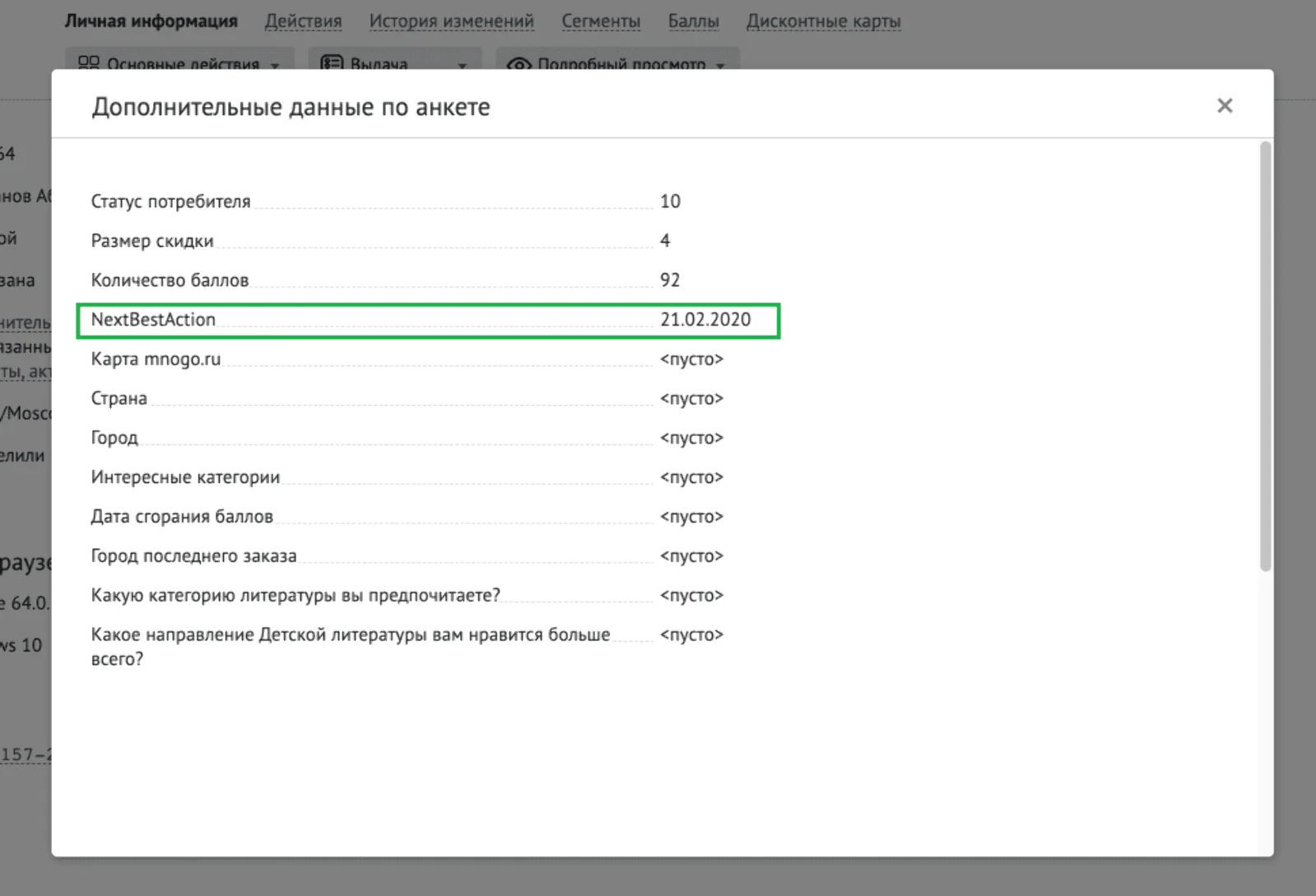Click the Выдача button icon
Image resolution: width=1316 pixels, height=896 pixels.
332,63
